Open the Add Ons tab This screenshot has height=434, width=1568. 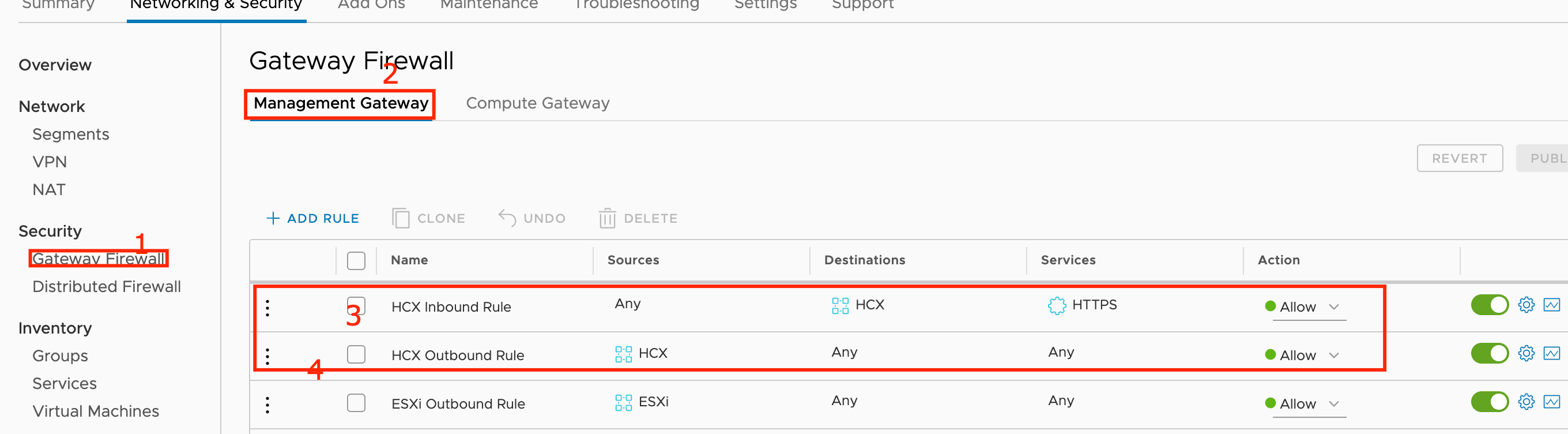[x=371, y=6]
